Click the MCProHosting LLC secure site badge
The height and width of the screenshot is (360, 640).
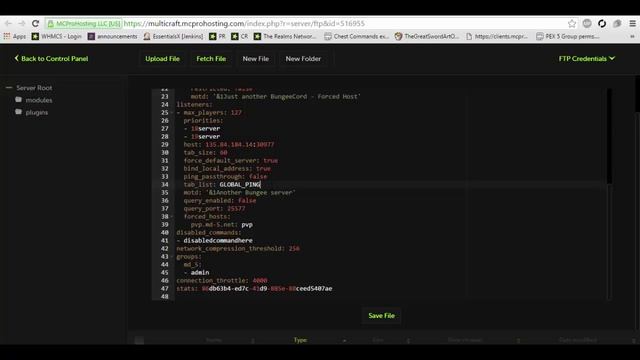[x=84, y=24]
